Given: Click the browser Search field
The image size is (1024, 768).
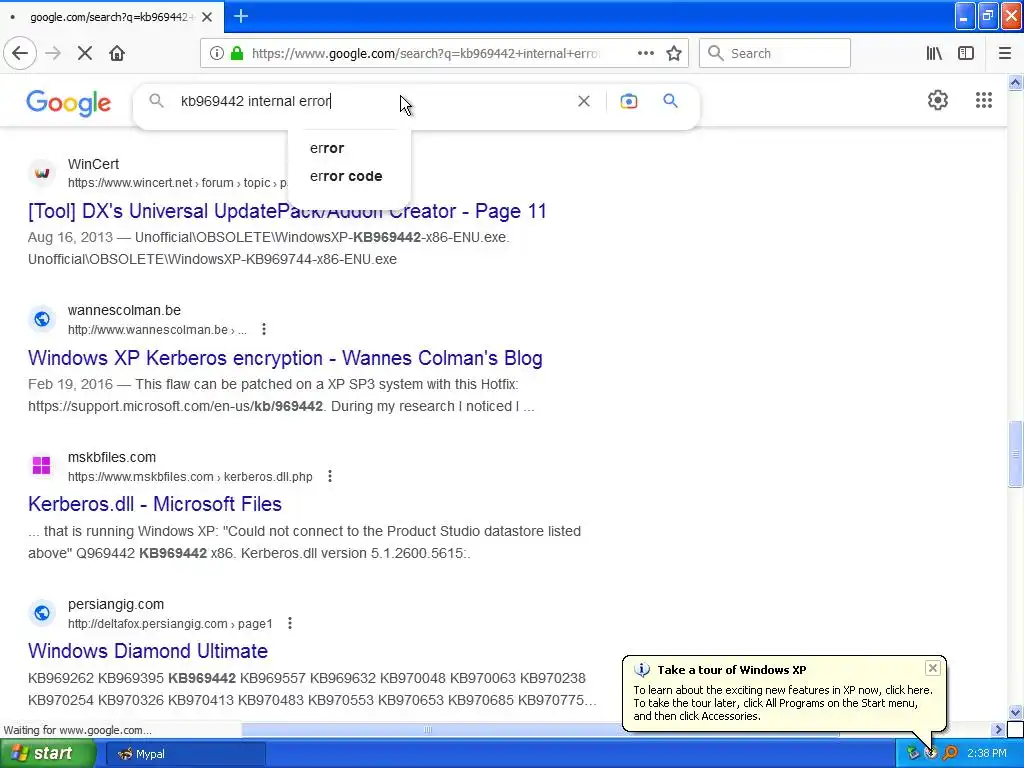Looking at the screenshot, I should tap(775, 54).
